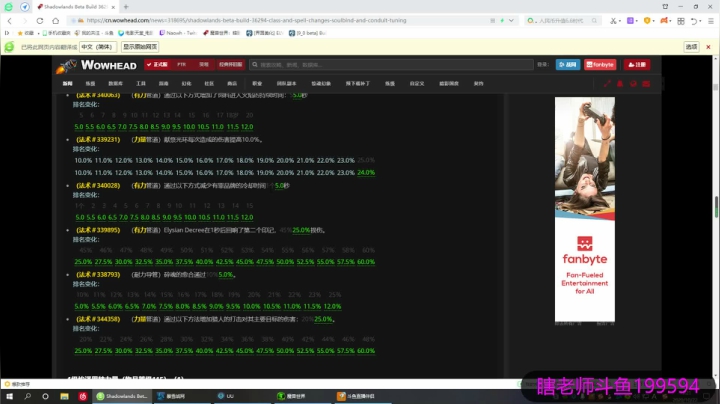Open the 工具 tools nav menu

coord(141,84)
